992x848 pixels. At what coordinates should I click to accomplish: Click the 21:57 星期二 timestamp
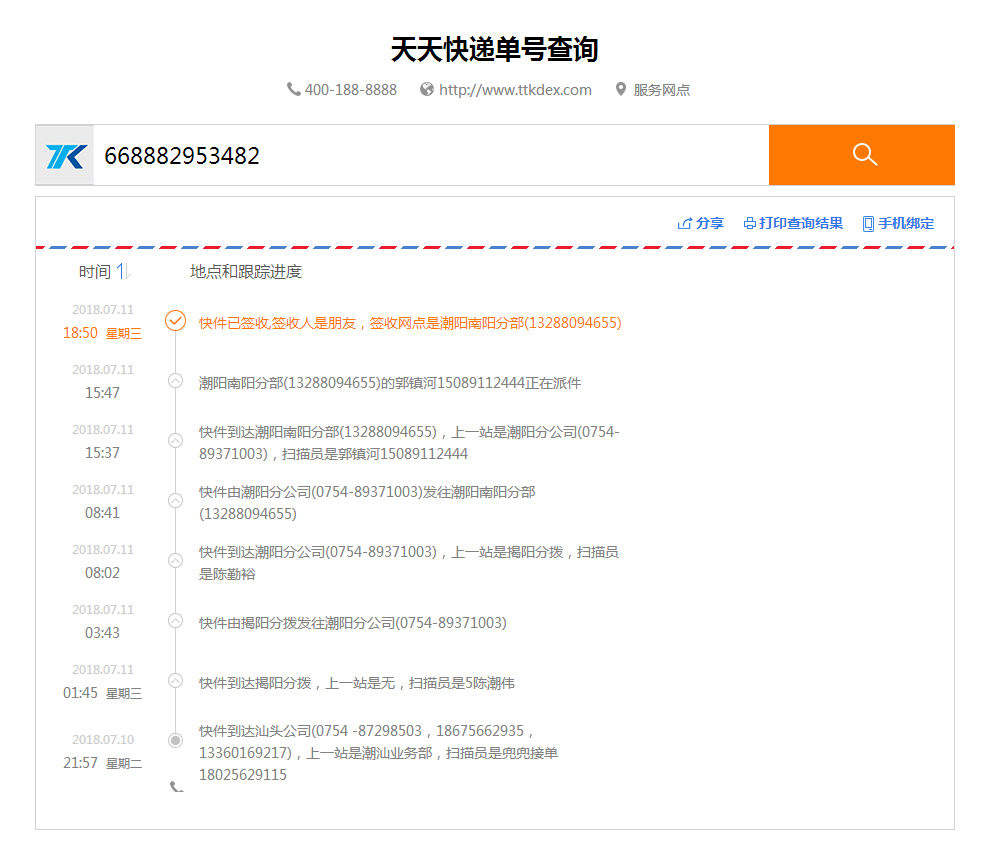[x=102, y=763]
